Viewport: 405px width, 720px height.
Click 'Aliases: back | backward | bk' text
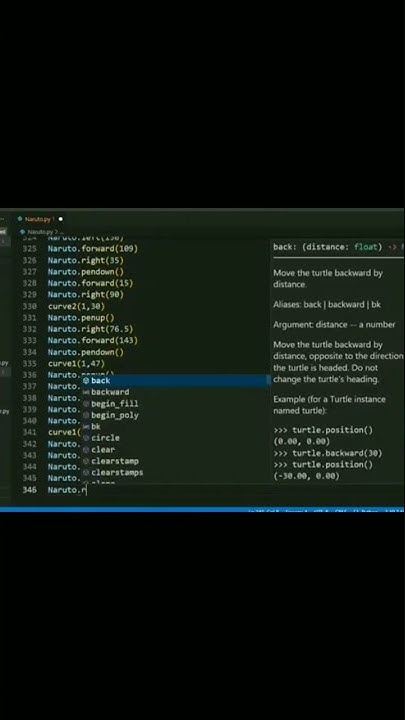coord(327,304)
